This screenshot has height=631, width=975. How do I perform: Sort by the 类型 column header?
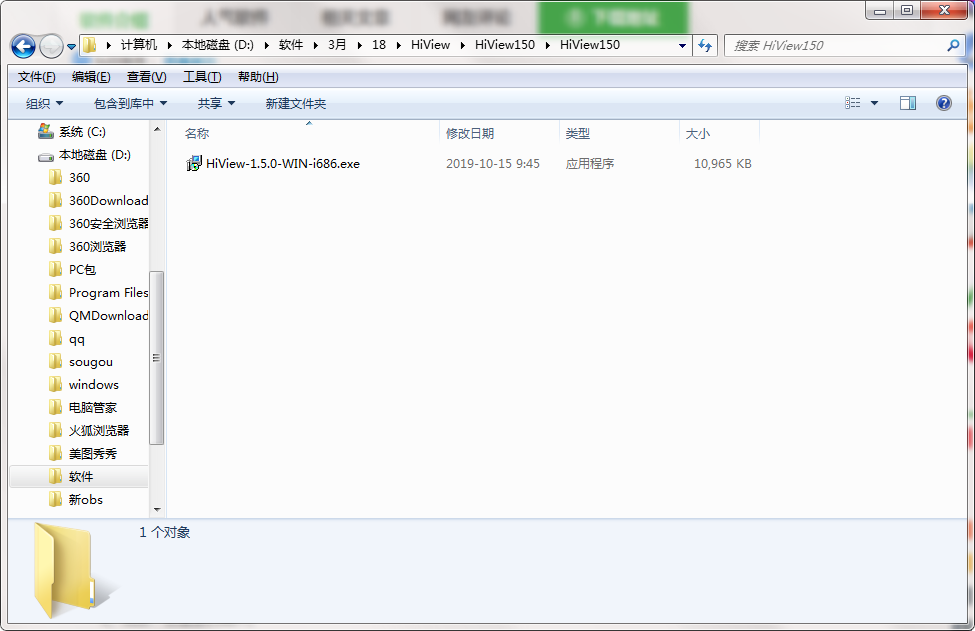tap(619, 133)
